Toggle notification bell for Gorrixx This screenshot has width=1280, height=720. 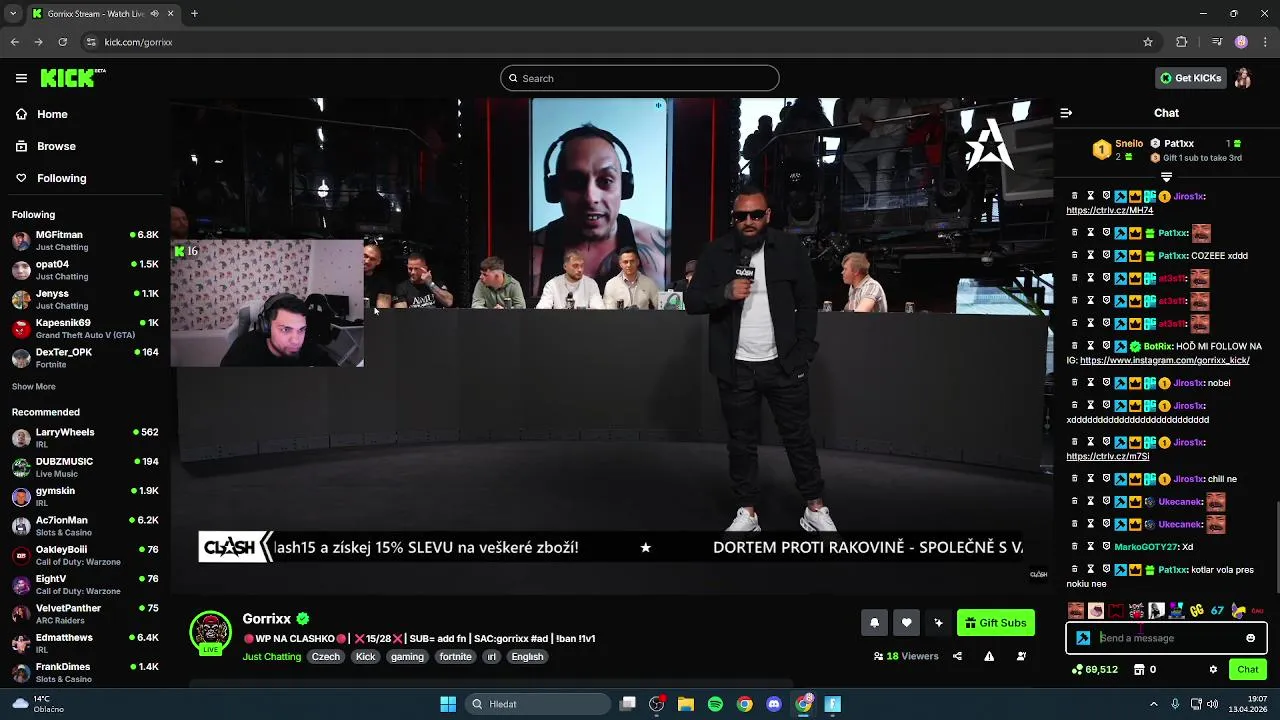(x=874, y=623)
